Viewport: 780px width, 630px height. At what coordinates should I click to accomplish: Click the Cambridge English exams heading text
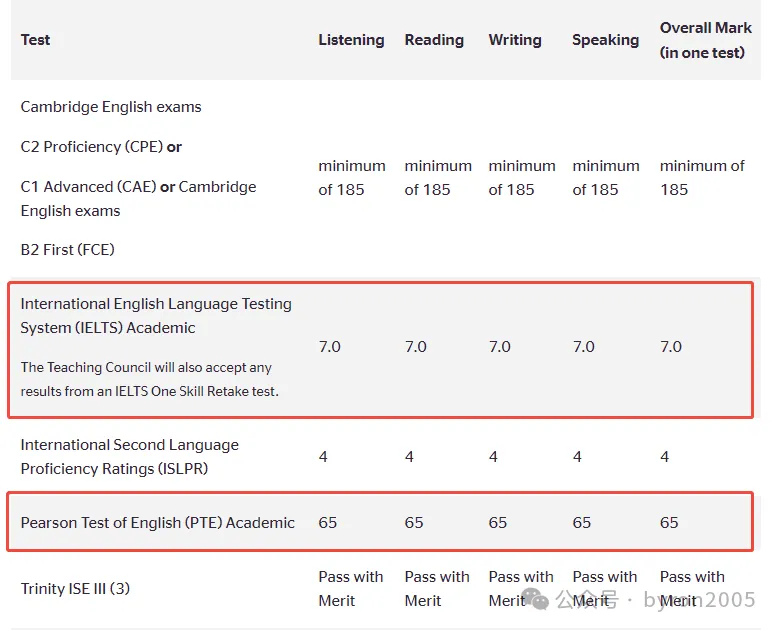(111, 107)
